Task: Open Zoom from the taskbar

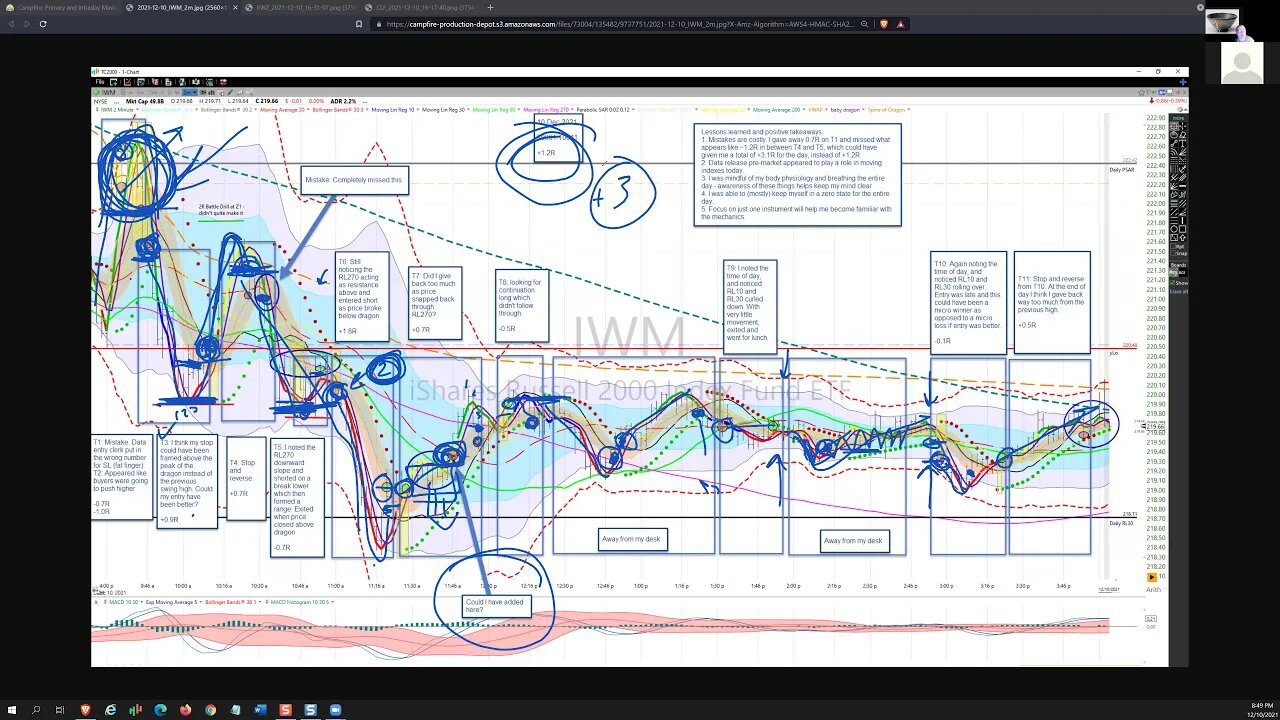Action: tap(335, 709)
